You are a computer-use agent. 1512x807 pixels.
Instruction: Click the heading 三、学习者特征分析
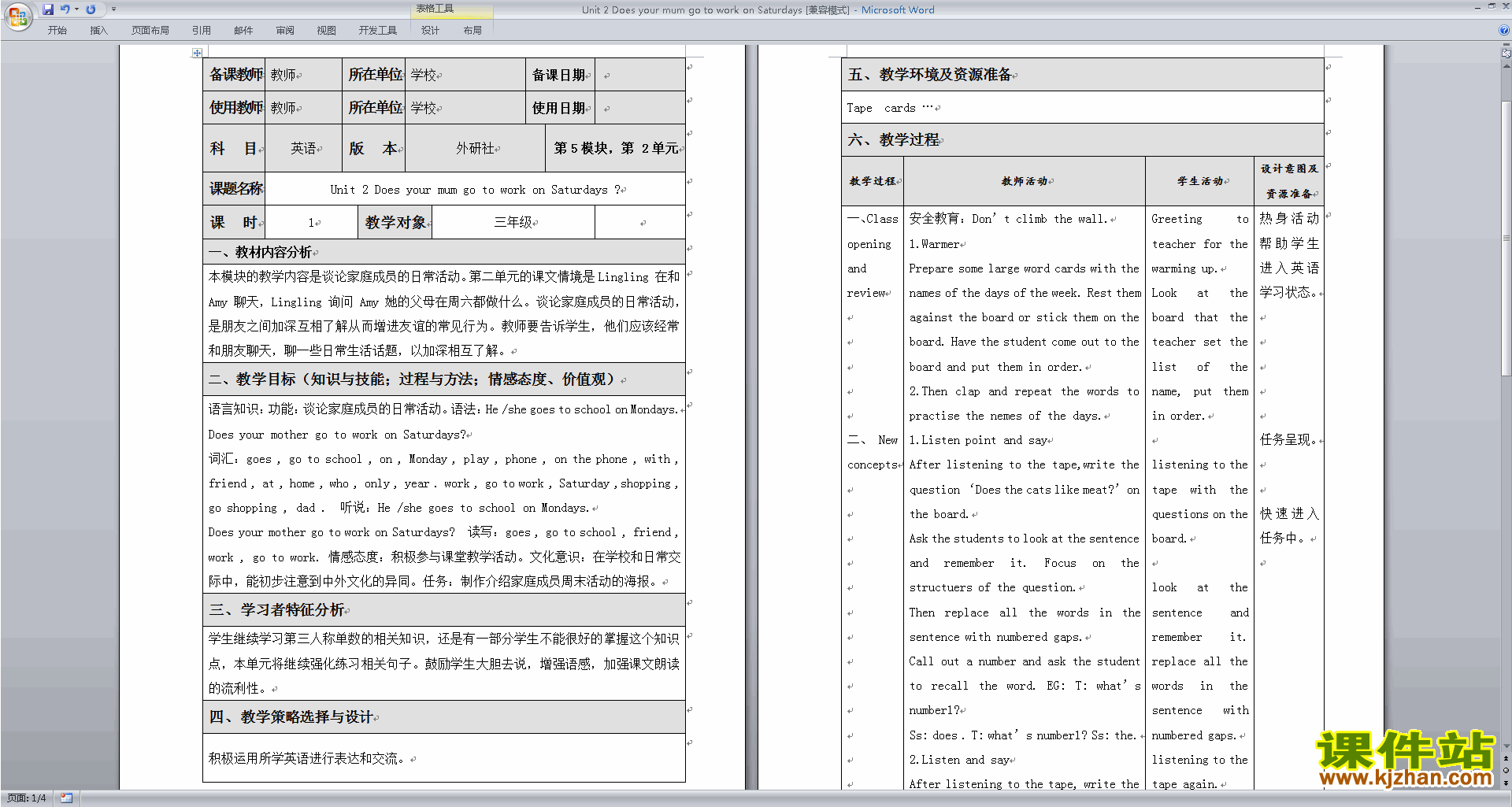[x=277, y=609]
